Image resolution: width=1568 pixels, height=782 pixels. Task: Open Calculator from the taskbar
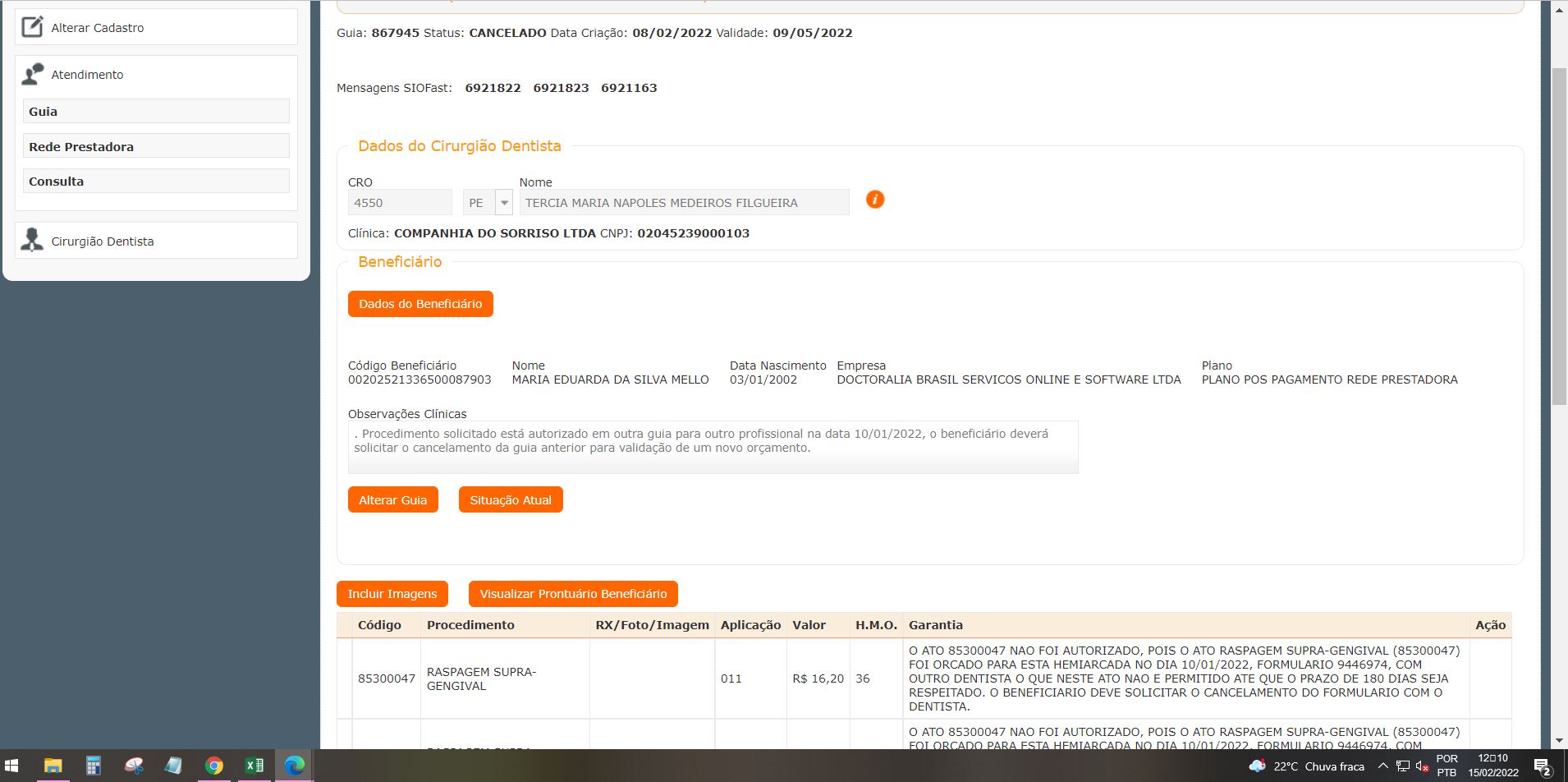[93, 766]
